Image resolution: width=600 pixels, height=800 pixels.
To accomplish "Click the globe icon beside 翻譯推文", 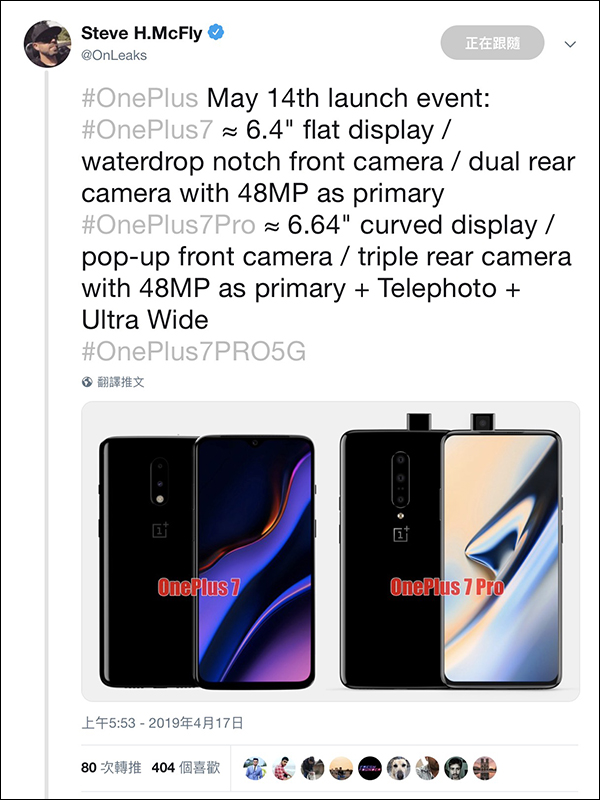I will point(87,382).
